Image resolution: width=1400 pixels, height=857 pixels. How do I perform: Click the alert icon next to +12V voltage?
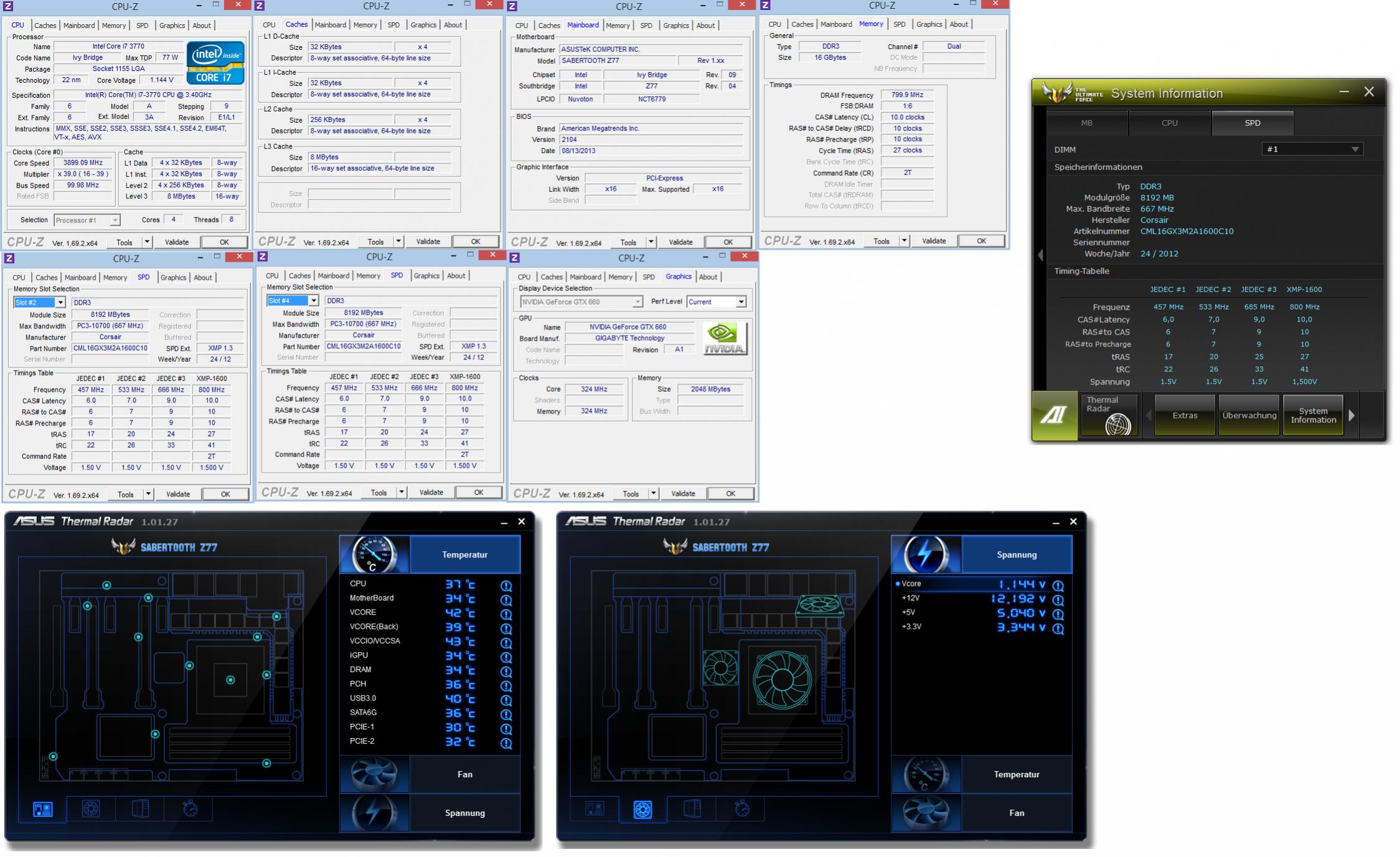(1058, 600)
